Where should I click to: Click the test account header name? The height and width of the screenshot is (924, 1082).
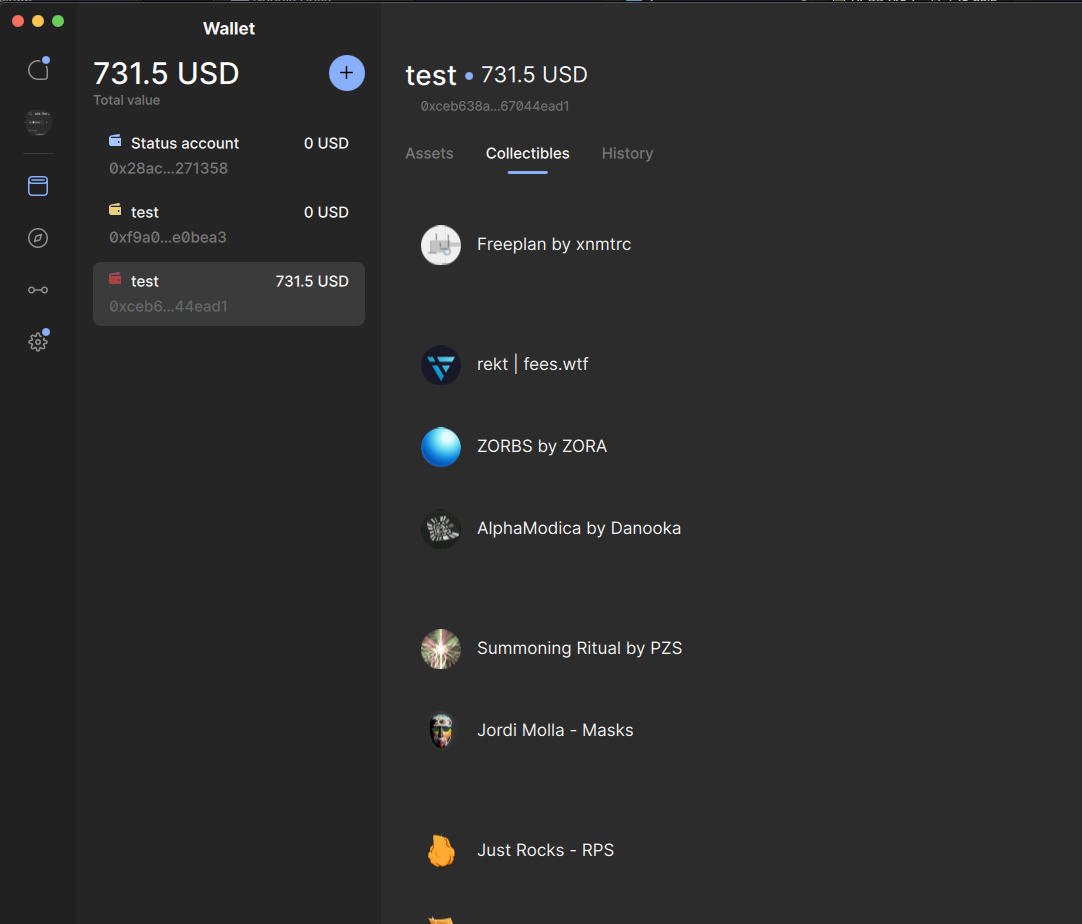[431, 75]
